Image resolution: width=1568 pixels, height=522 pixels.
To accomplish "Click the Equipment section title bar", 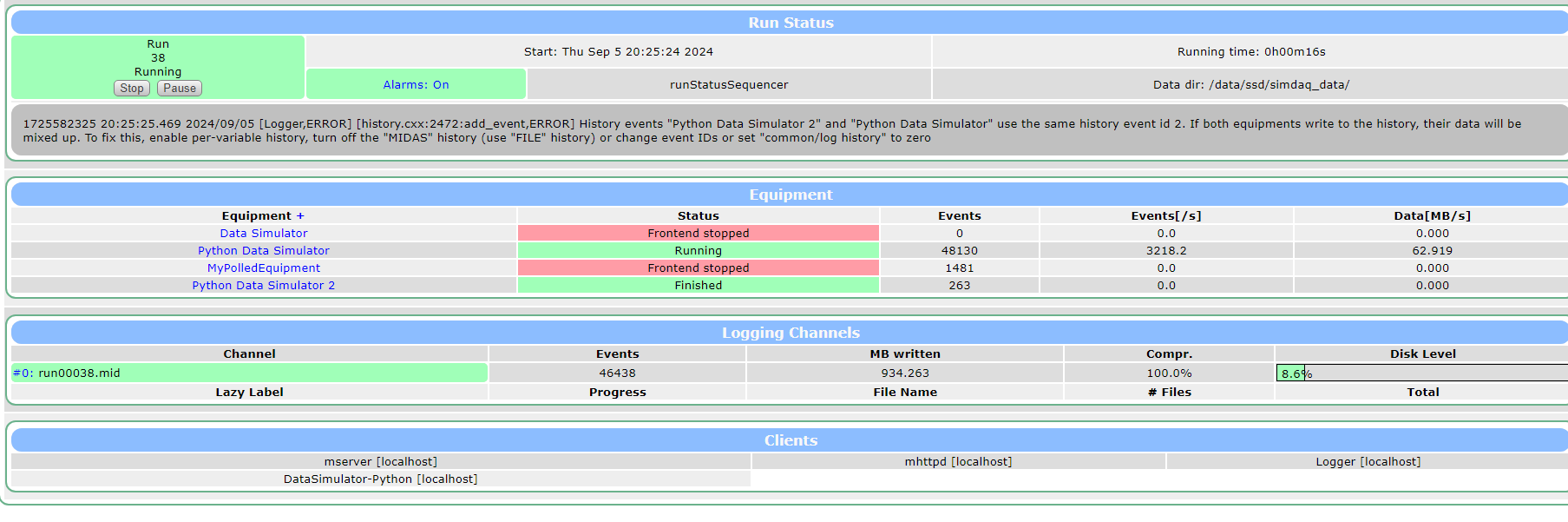I will tap(790, 195).
